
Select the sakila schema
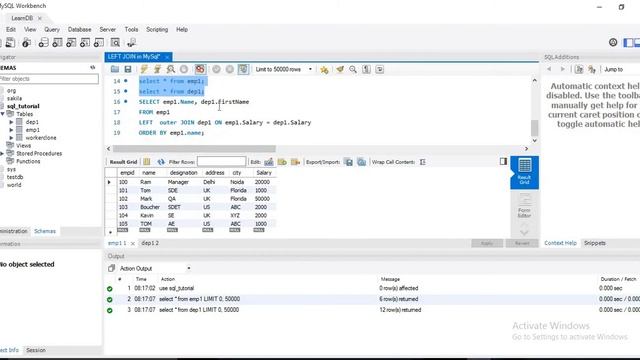(14, 98)
